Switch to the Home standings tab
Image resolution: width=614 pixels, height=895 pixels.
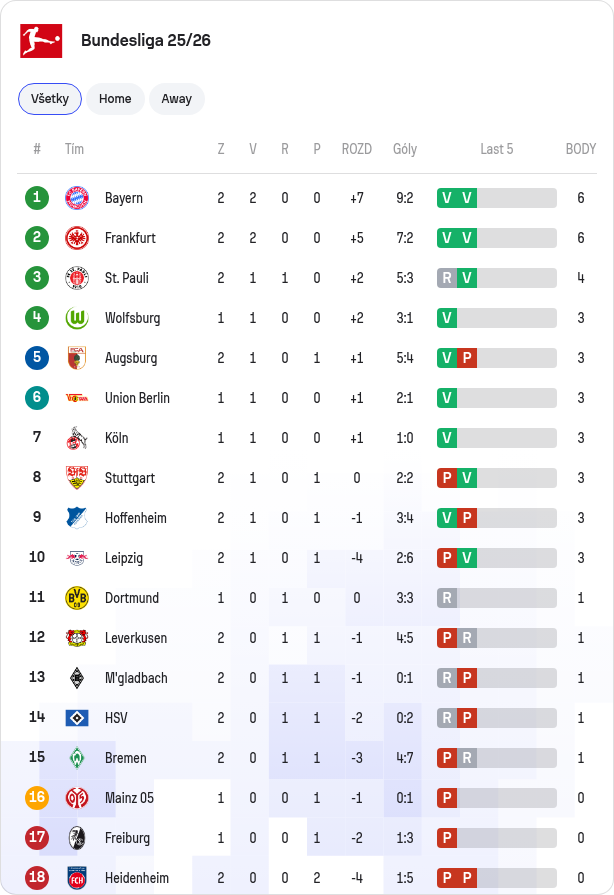tap(115, 99)
